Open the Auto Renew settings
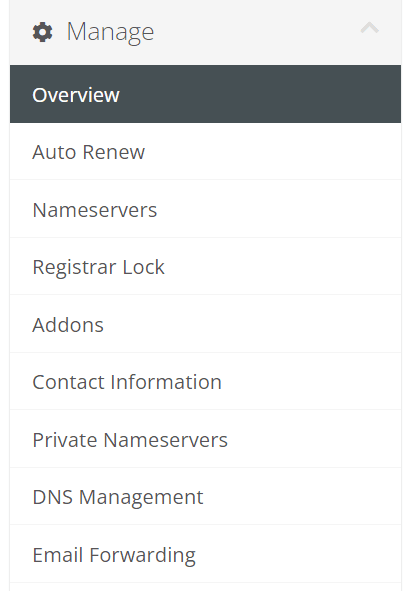 (x=205, y=152)
